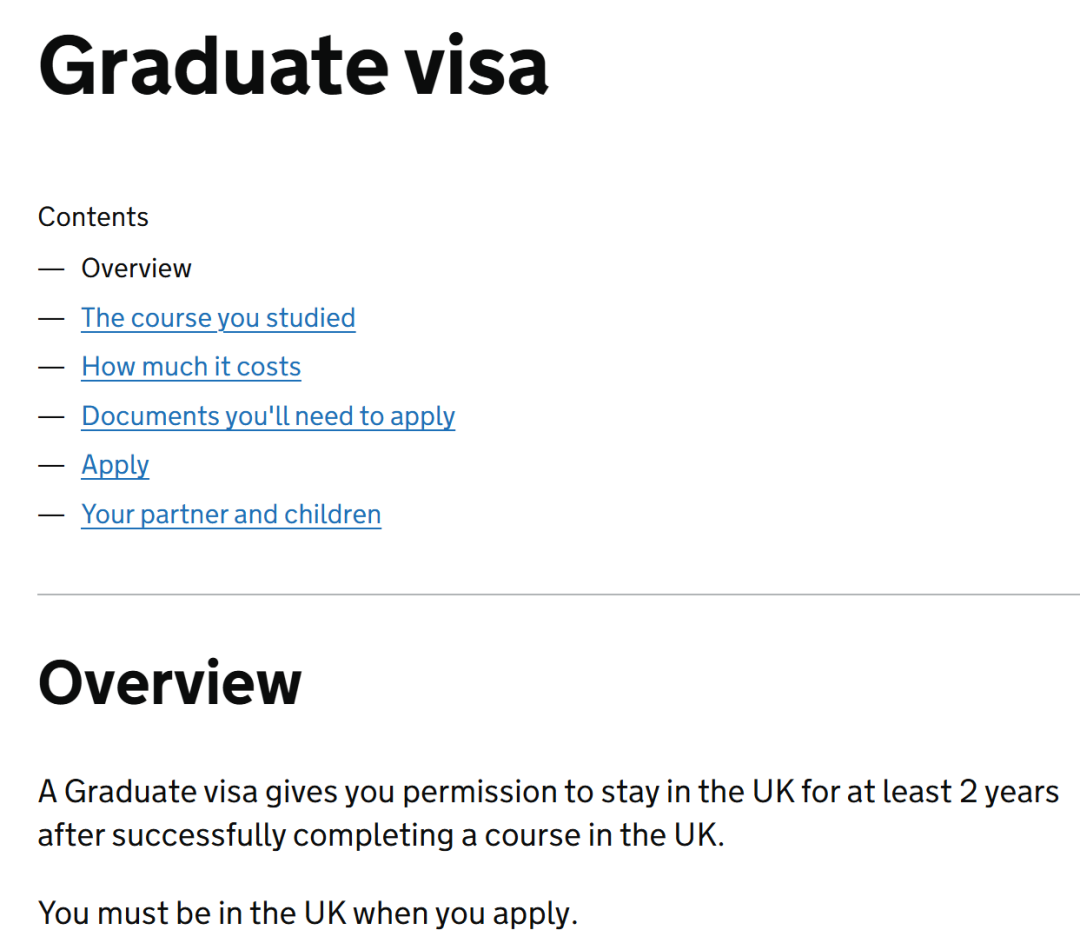Click the phrase 'at least 2 years'
Viewport: 1080px width, 950px height.
coord(953,792)
